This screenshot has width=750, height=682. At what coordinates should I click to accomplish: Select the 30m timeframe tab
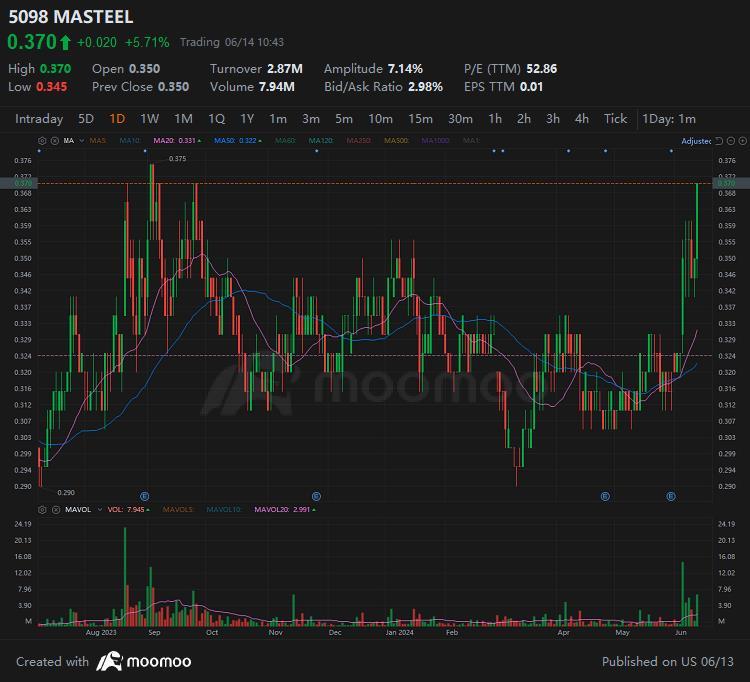point(460,119)
